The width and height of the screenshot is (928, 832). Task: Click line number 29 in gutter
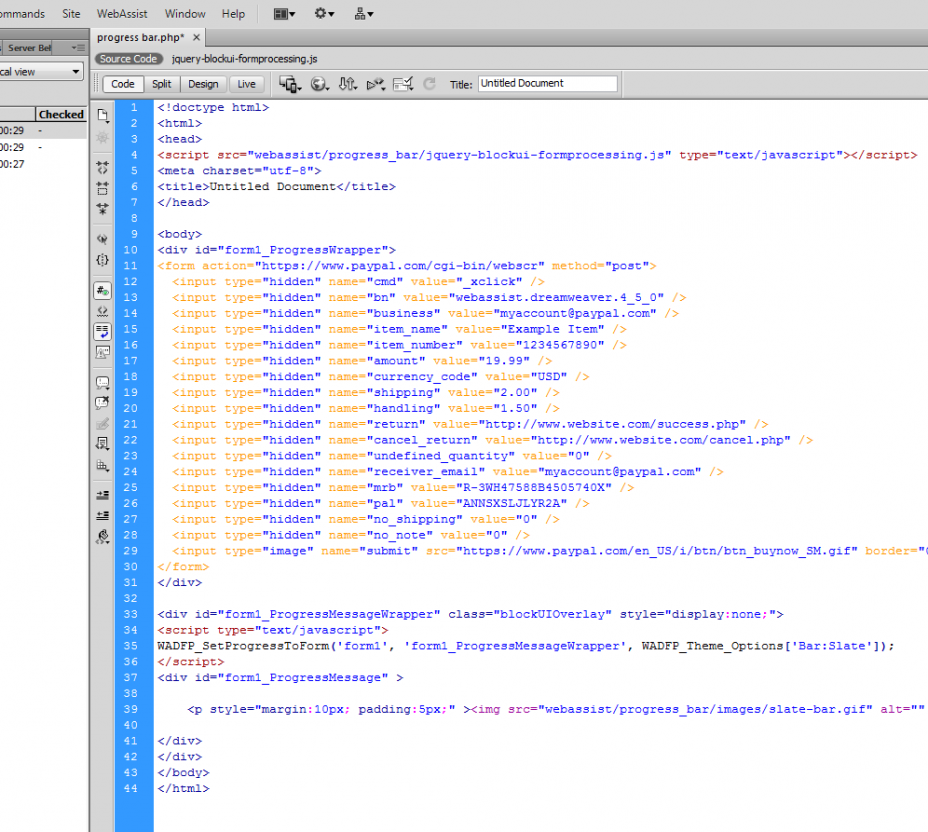tap(131, 551)
